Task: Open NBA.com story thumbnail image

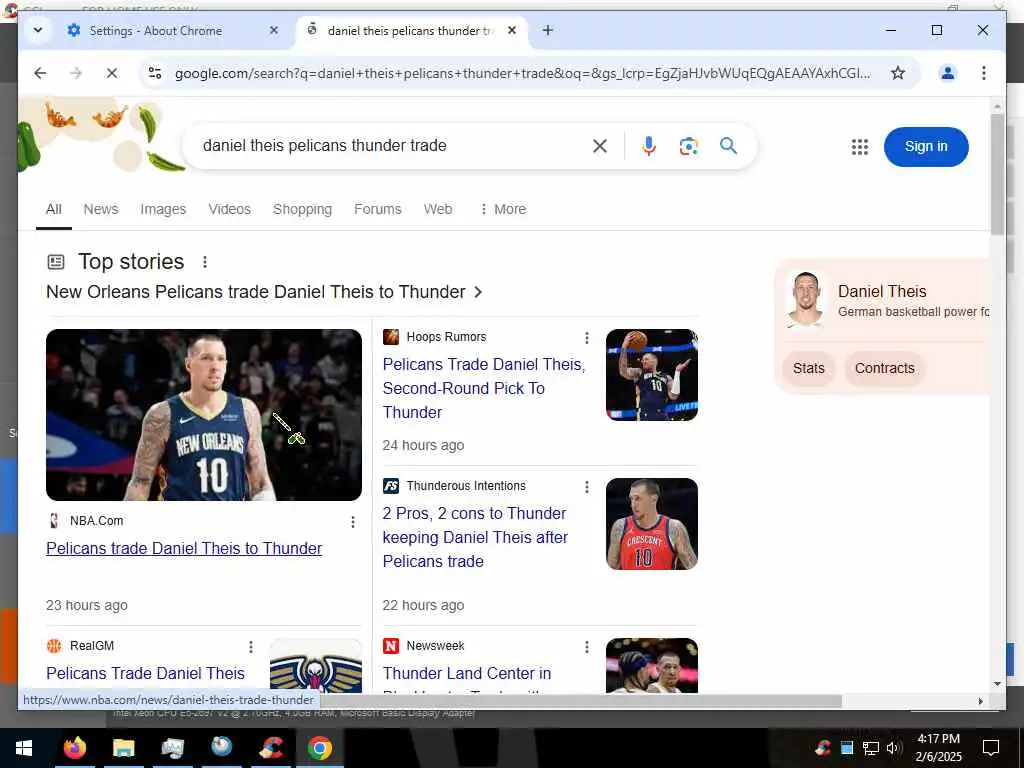Action: pos(204,415)
